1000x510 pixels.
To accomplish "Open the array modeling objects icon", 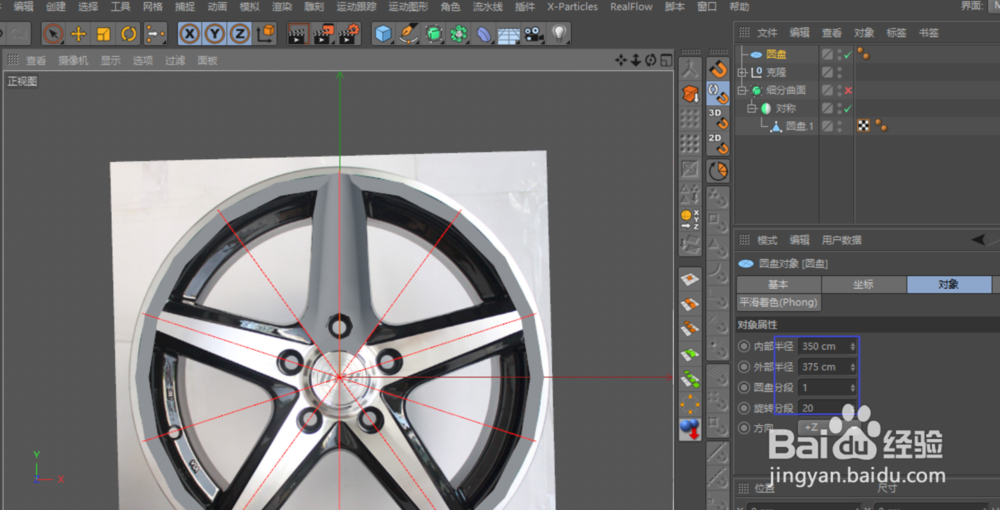I will [459, 34].
